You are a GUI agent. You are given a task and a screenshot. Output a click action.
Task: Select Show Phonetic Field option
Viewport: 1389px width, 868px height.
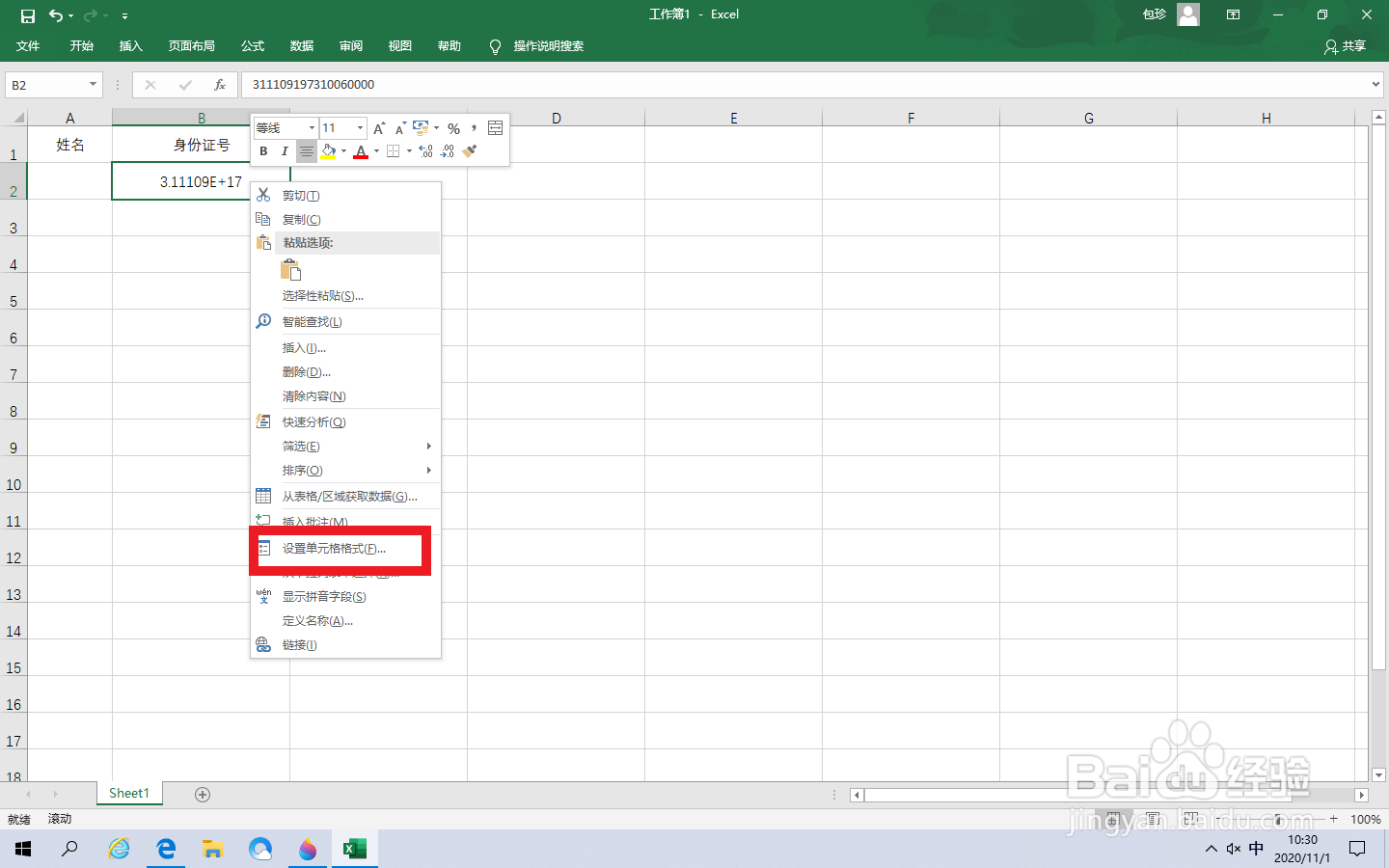(x=345, y=596)
